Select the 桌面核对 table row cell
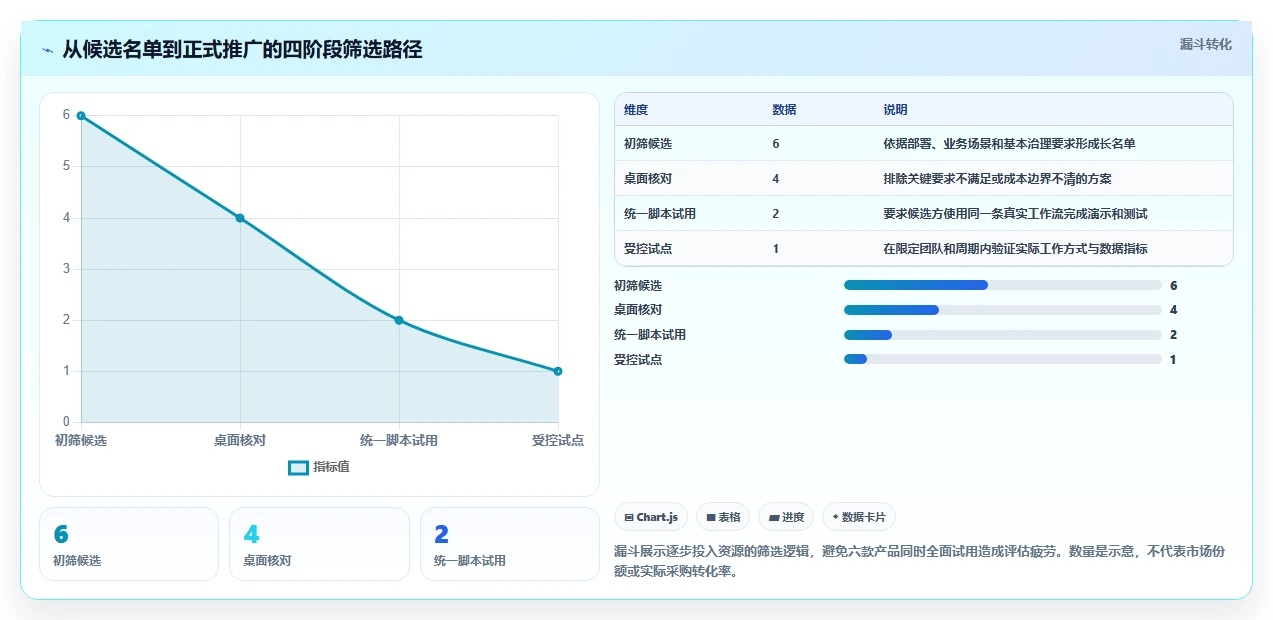1273x620 pixels. point(648,179)
